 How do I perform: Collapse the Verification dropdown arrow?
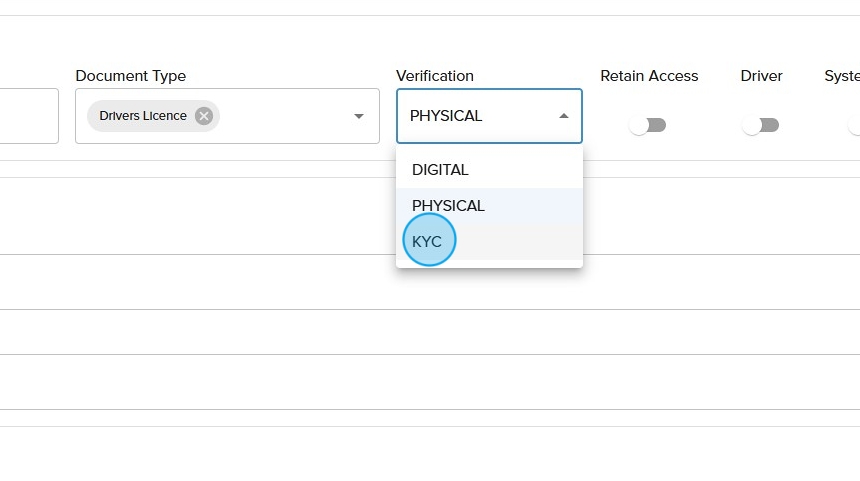tap(563, 116)
